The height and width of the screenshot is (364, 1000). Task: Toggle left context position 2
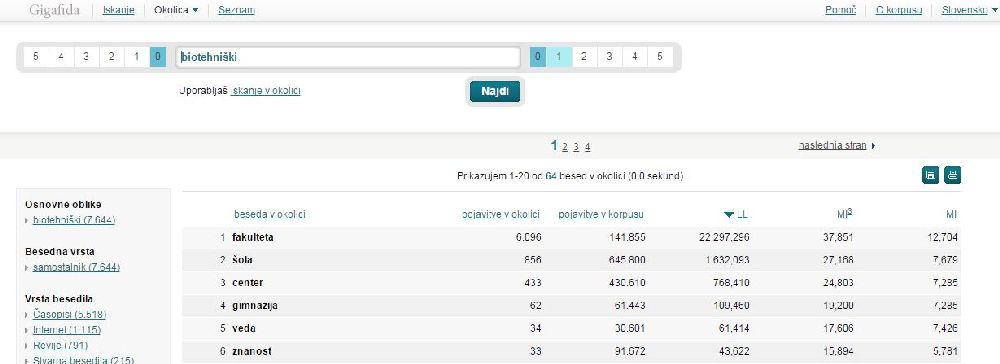click(112, 57)
